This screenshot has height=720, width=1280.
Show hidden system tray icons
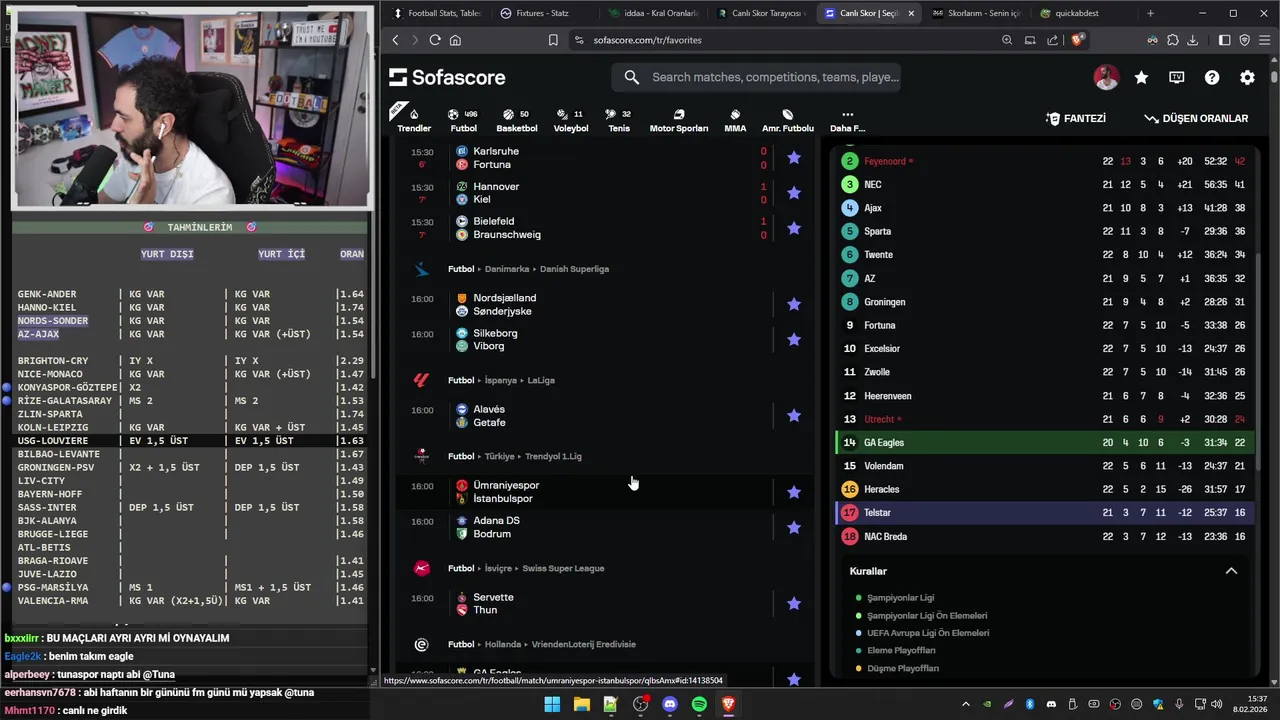click(965, 704)
